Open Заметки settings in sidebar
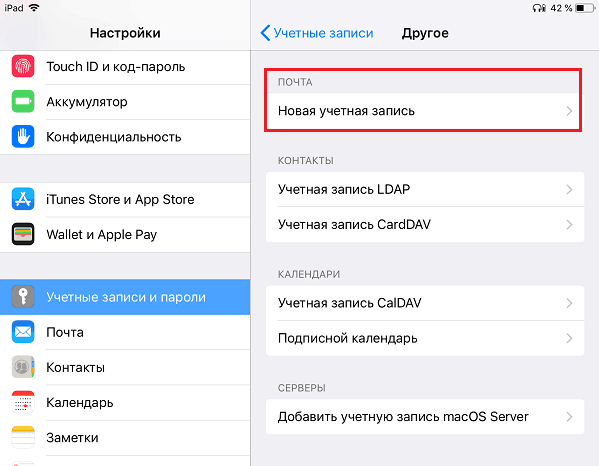The width and height of the screenshot is (599, 466). click(125, 438)
